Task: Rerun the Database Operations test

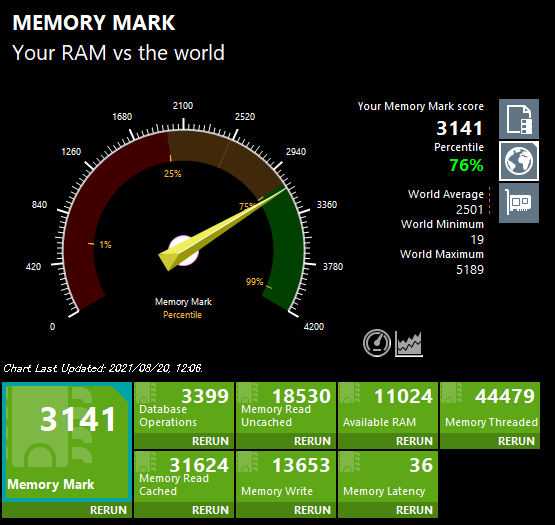Action: click(210, 441)
